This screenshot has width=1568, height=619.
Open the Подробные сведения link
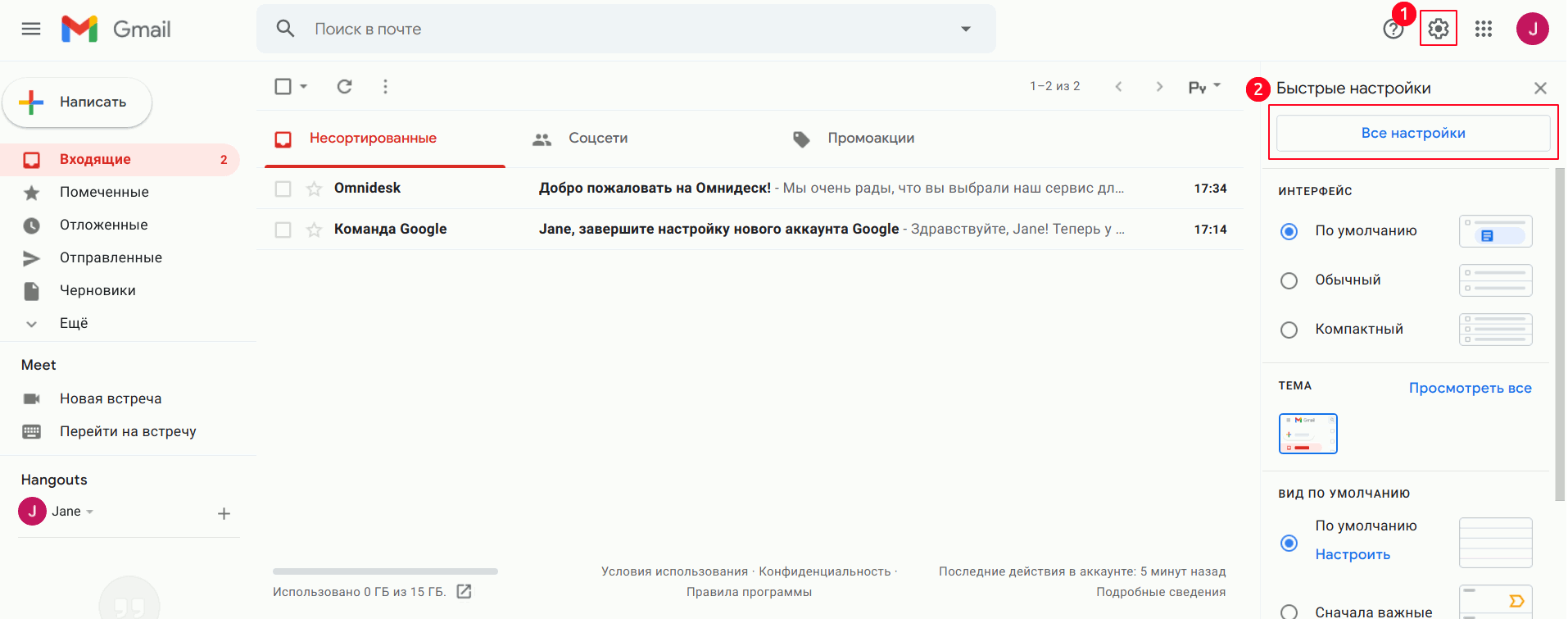(x=1161, y=592)
